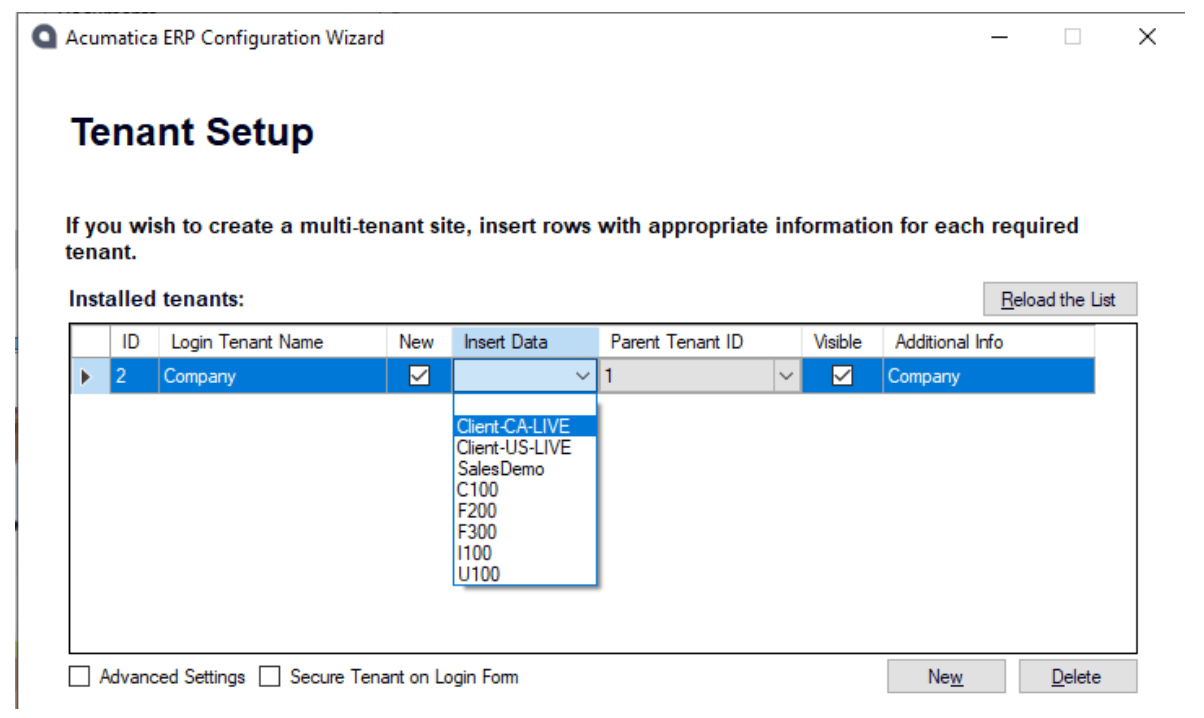Select the I100 data option
Image resolution: width=1204 pixels, height=718 pixels.
click(525, 553)
